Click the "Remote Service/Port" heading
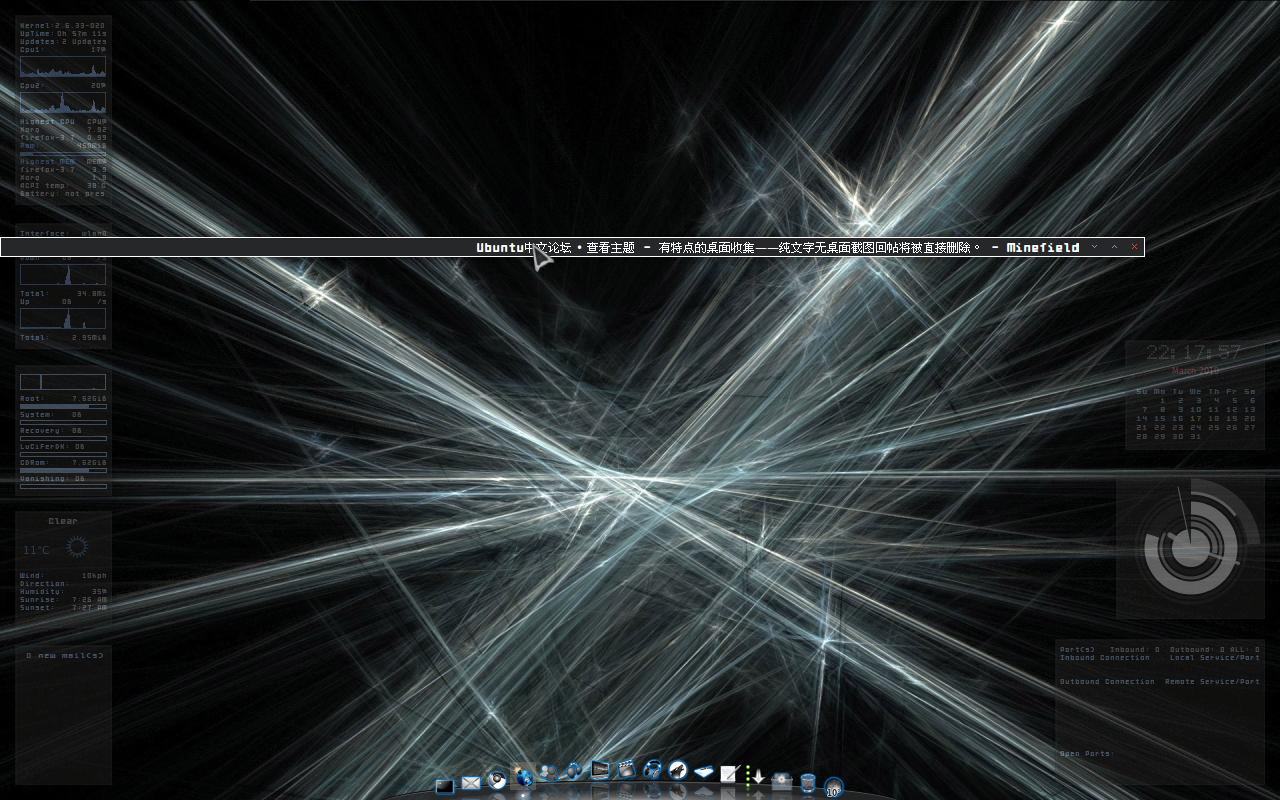This screenshot has width=1280, height=800. click(1212, 682)
